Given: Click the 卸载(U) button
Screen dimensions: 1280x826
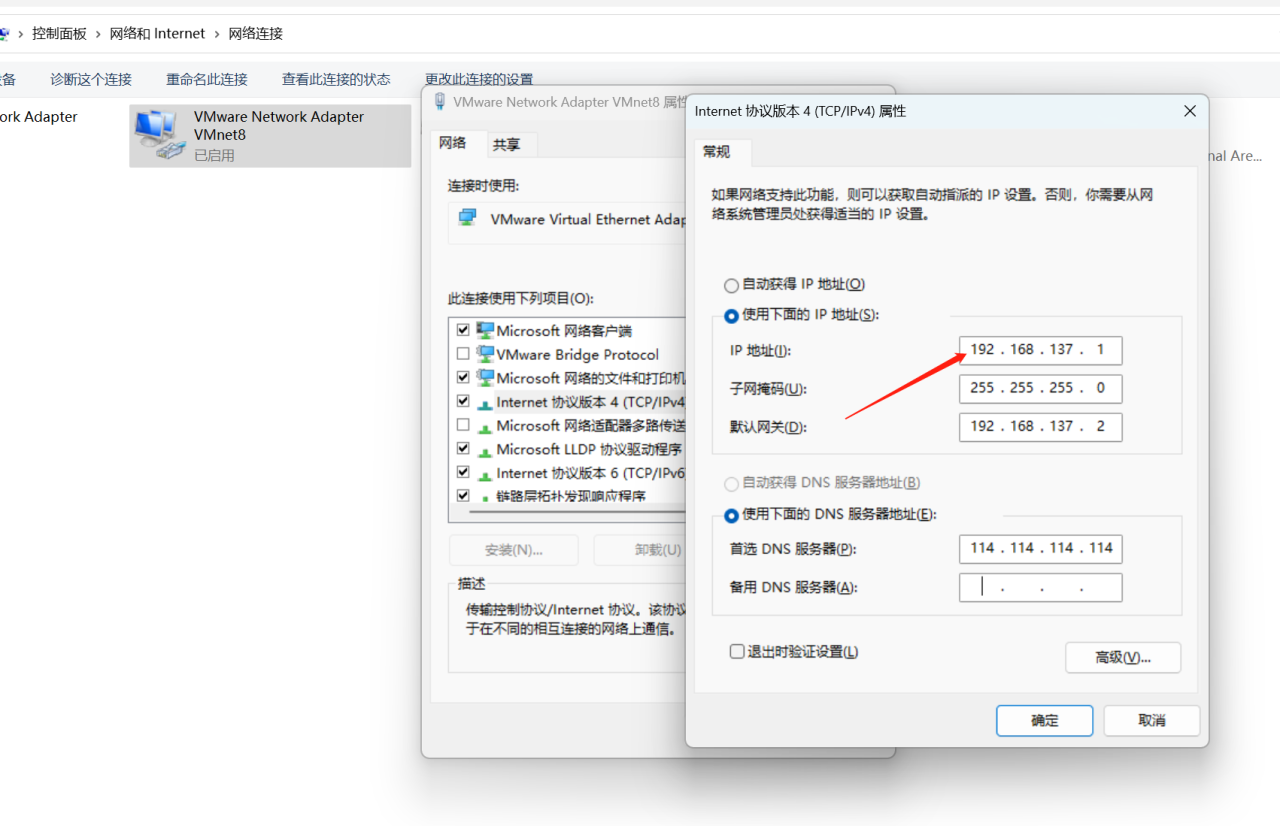Looking at the screenshot, I should (x=642, y=550).
